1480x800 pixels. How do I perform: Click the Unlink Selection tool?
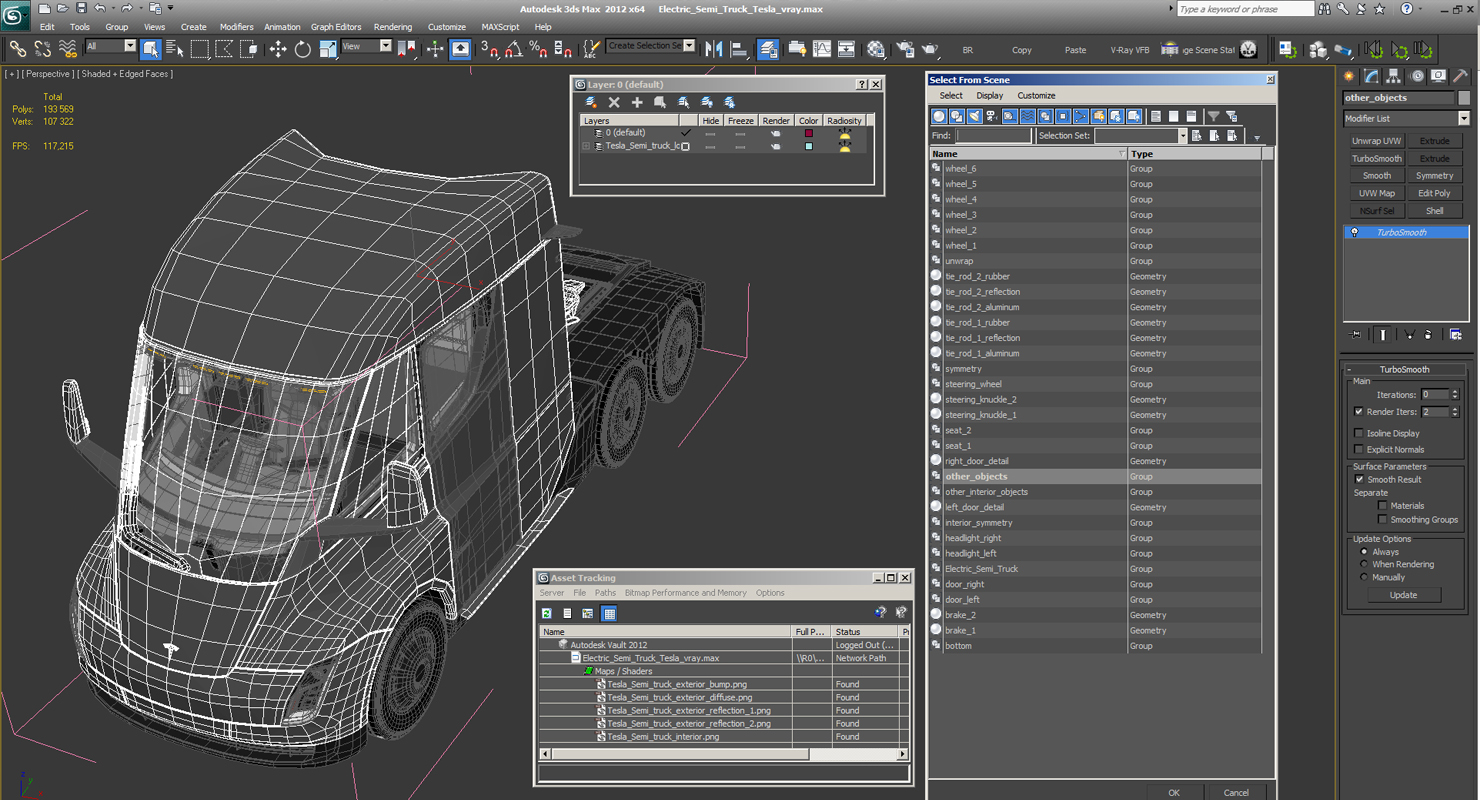tap(42, 49)
